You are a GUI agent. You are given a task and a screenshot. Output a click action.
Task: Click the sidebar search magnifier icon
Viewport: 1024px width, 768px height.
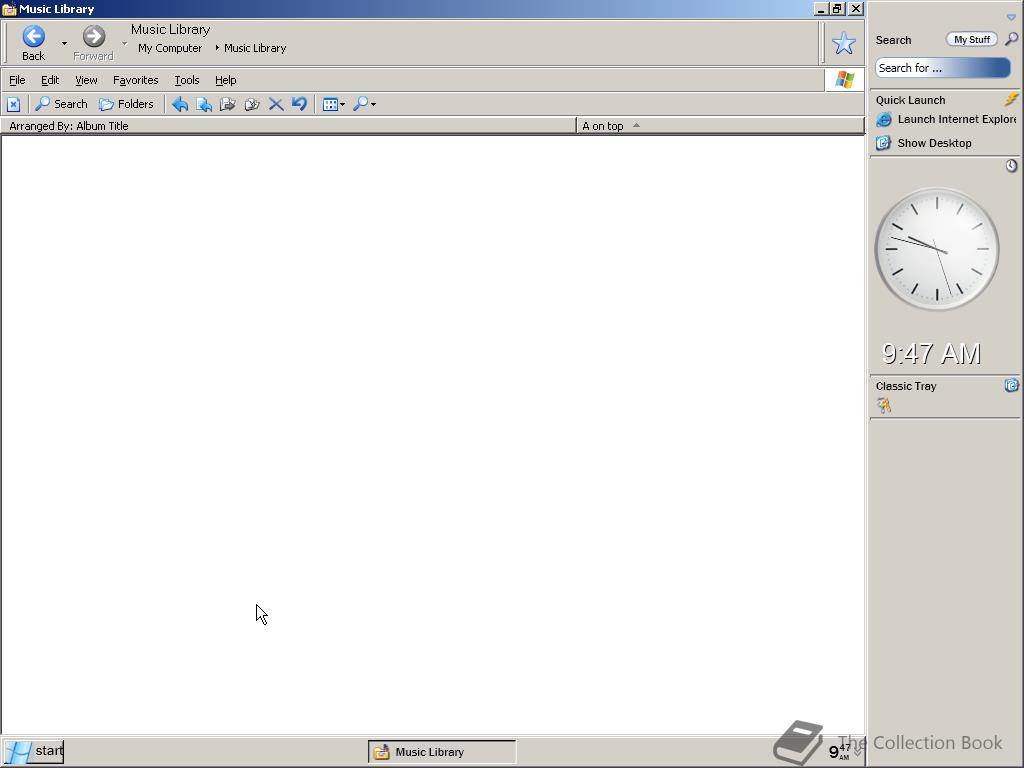click(x=1011, y=39)
